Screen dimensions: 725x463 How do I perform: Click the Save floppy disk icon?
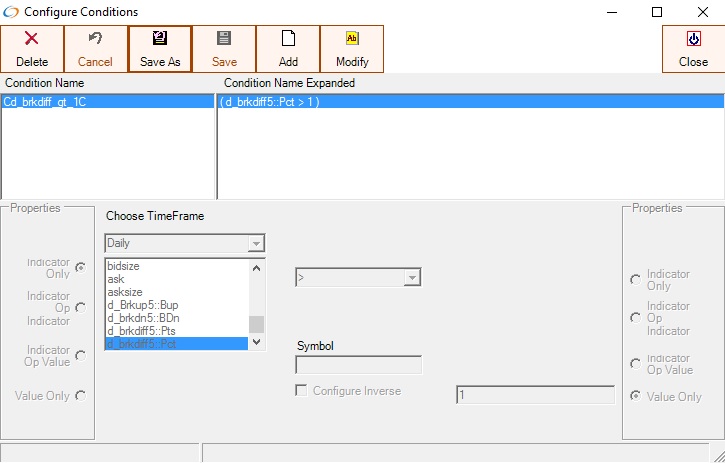click(x=224, y=39)
